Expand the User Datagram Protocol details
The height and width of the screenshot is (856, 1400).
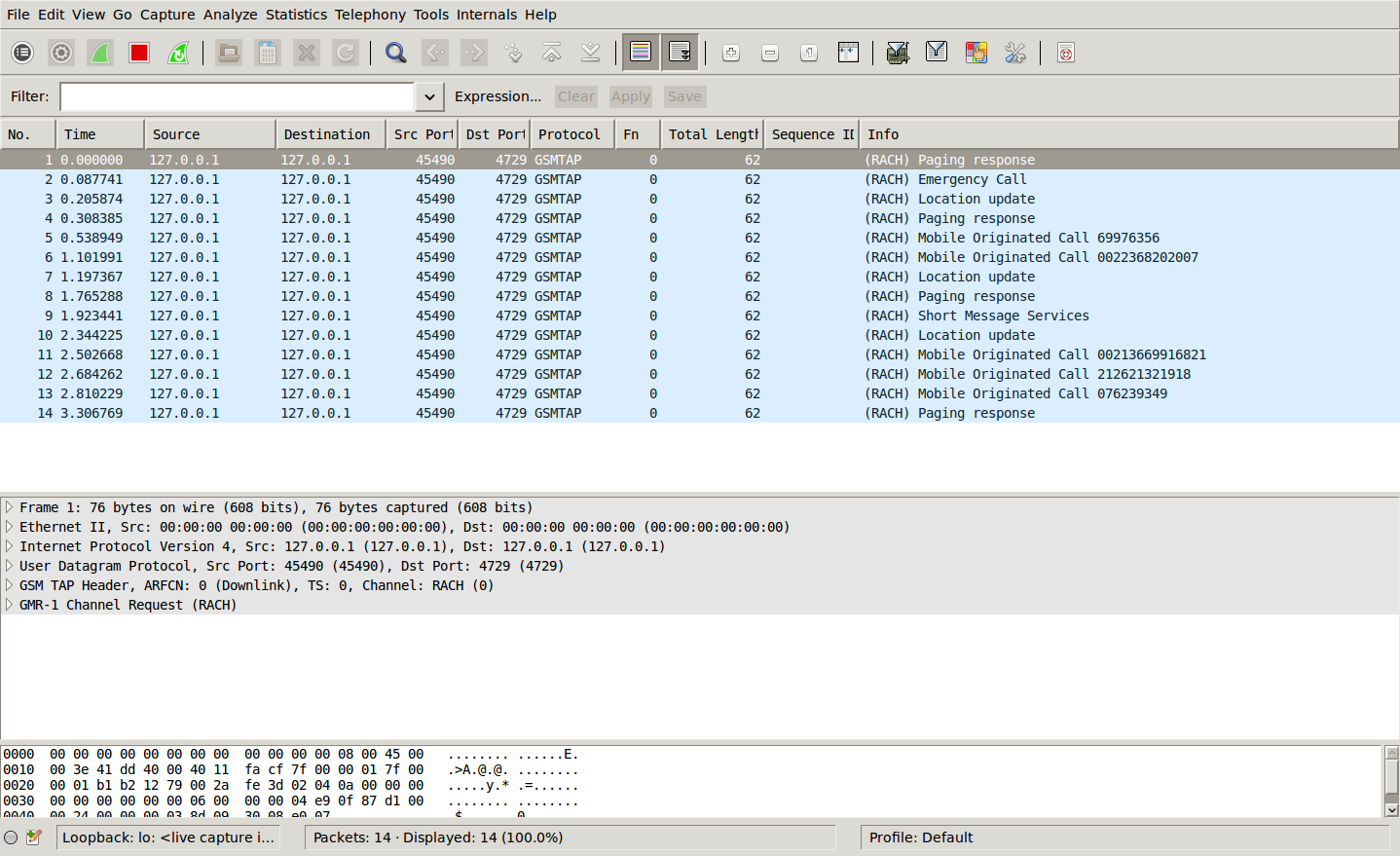coord(9,566)
